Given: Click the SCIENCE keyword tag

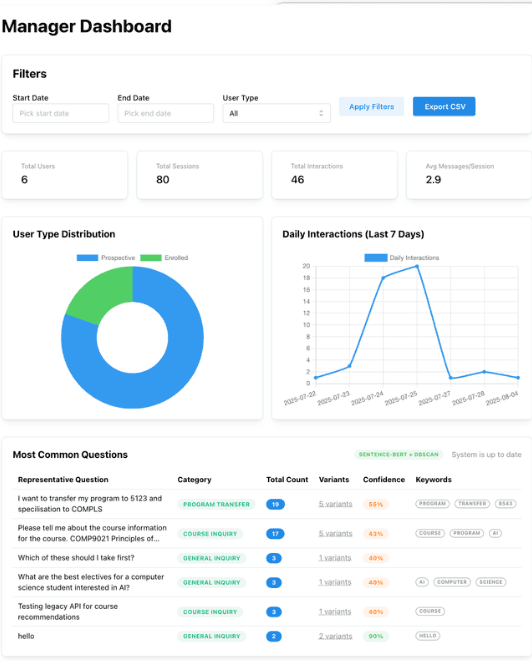Looking at the screenshot, I should (491, 582).
